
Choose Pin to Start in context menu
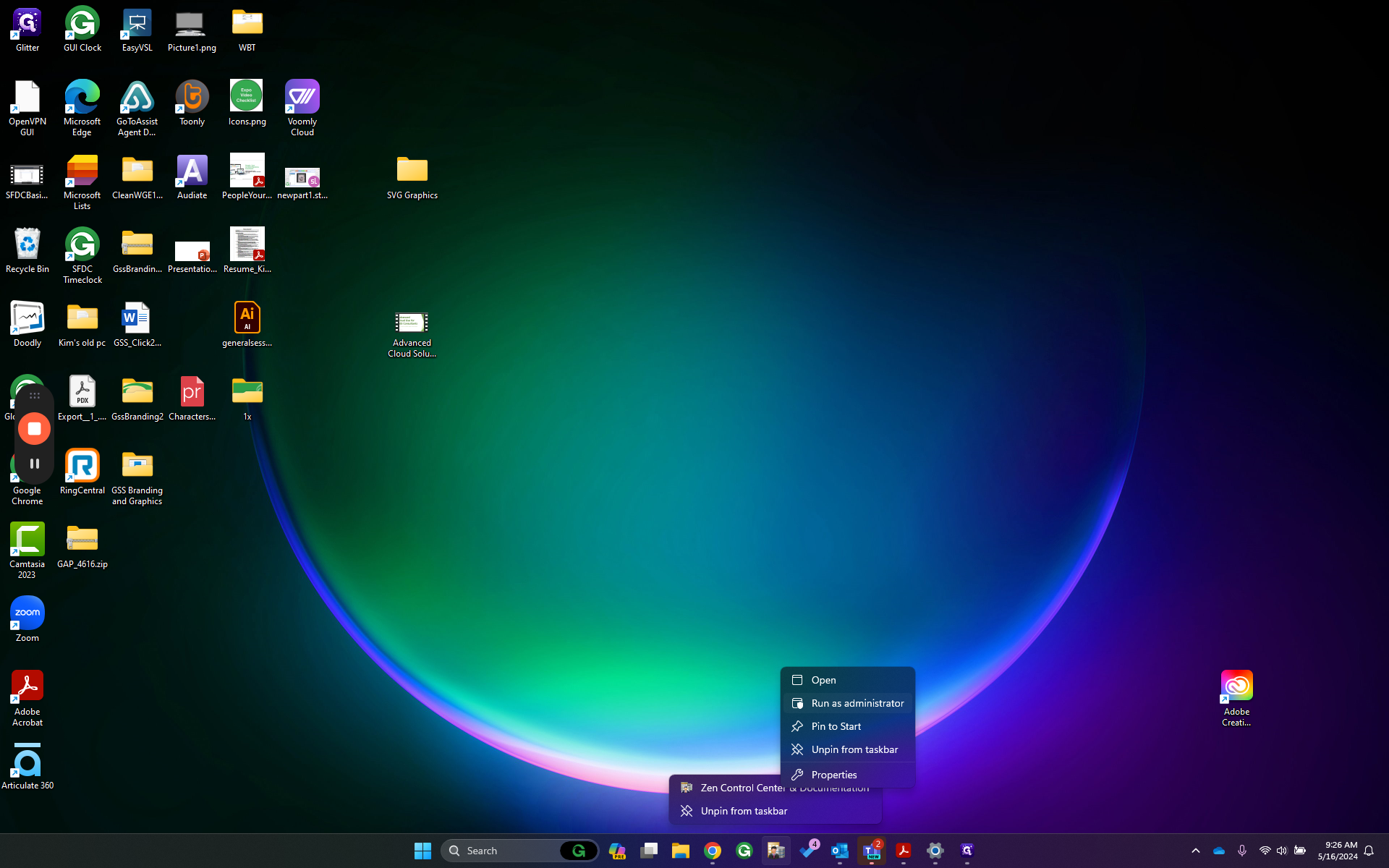848,726
